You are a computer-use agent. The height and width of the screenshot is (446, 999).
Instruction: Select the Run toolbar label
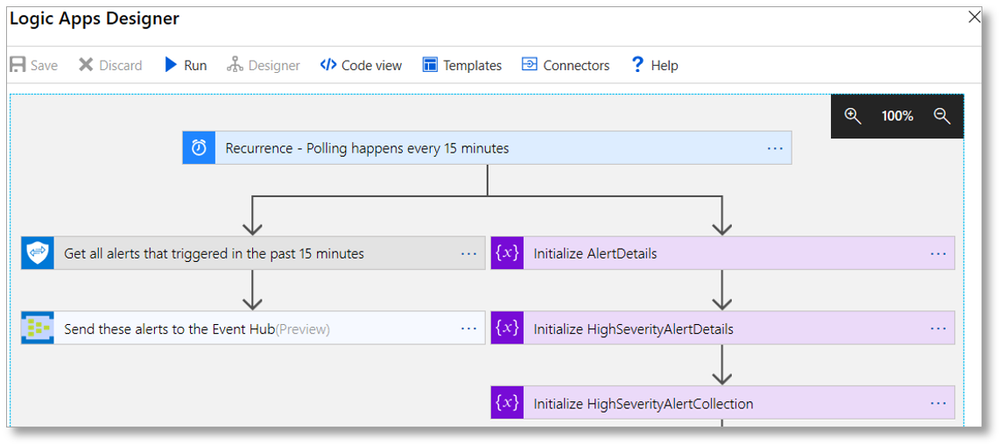pos(196,66)
